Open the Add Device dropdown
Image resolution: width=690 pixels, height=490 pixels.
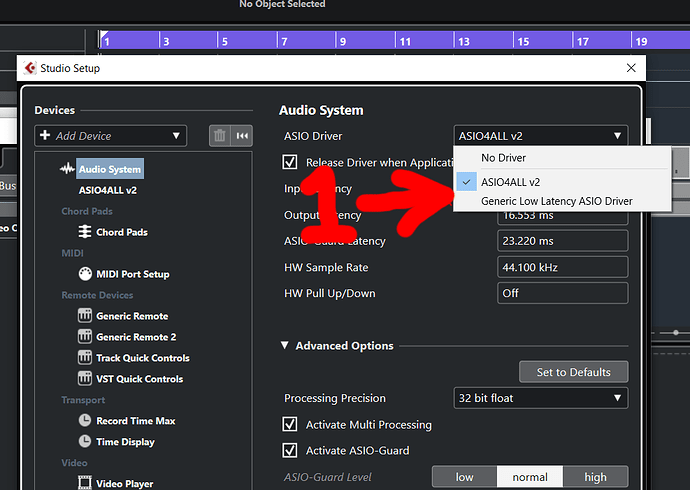click(110, 135)
